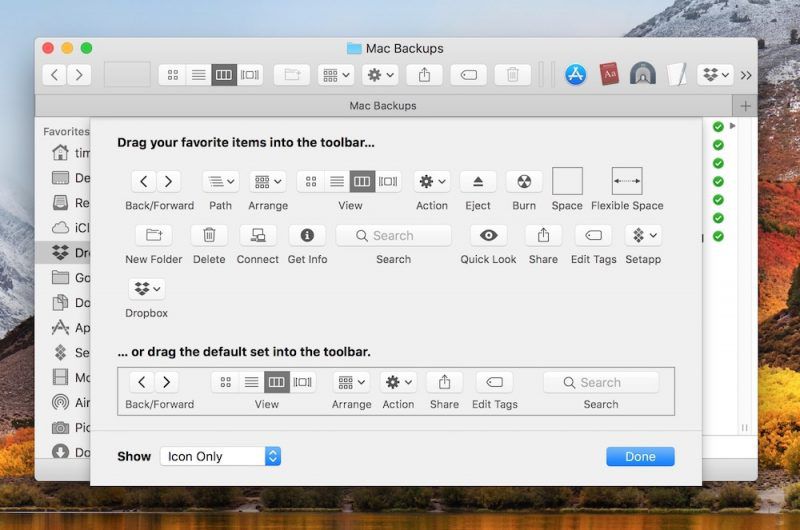Switch to icon view in Finder toolbar
The image size is (800, 530).
pos(173,75)
